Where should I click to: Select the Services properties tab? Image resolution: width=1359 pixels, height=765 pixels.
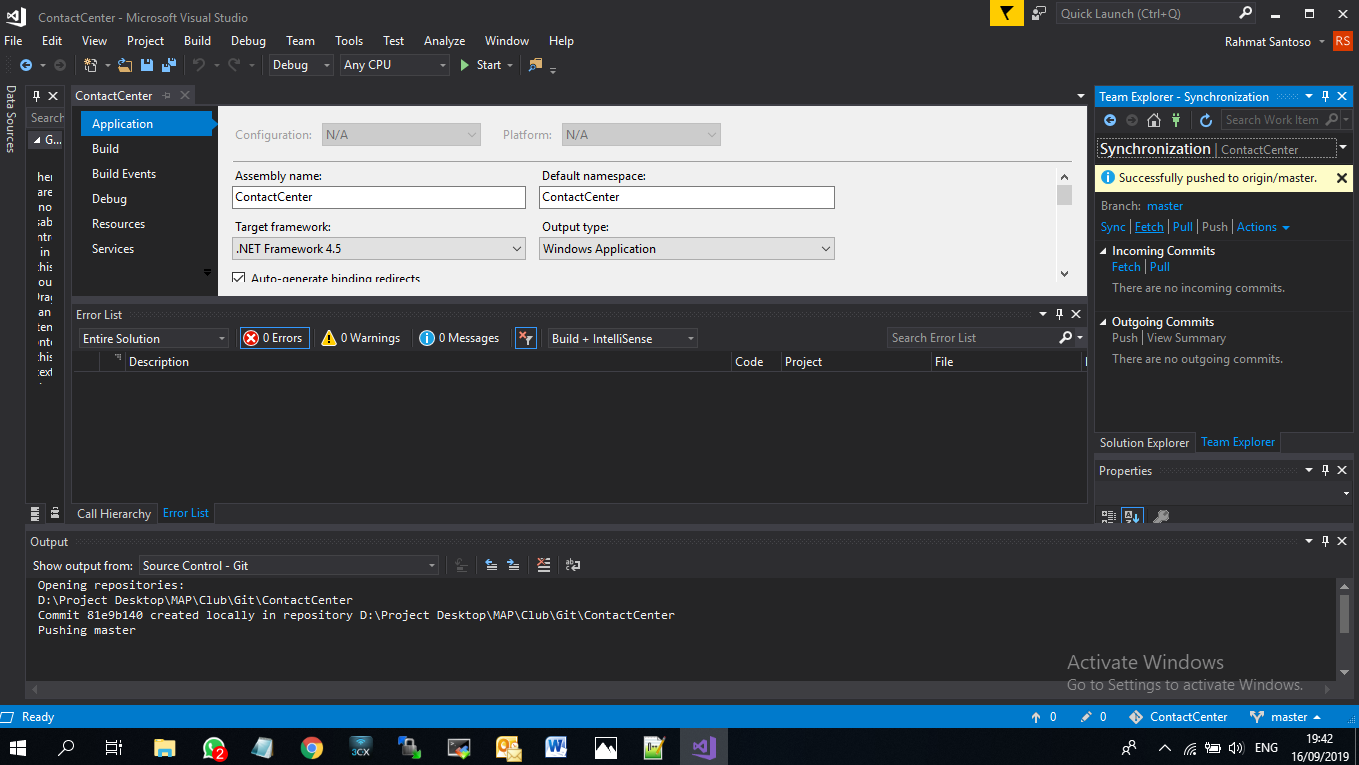coord(113,249)
